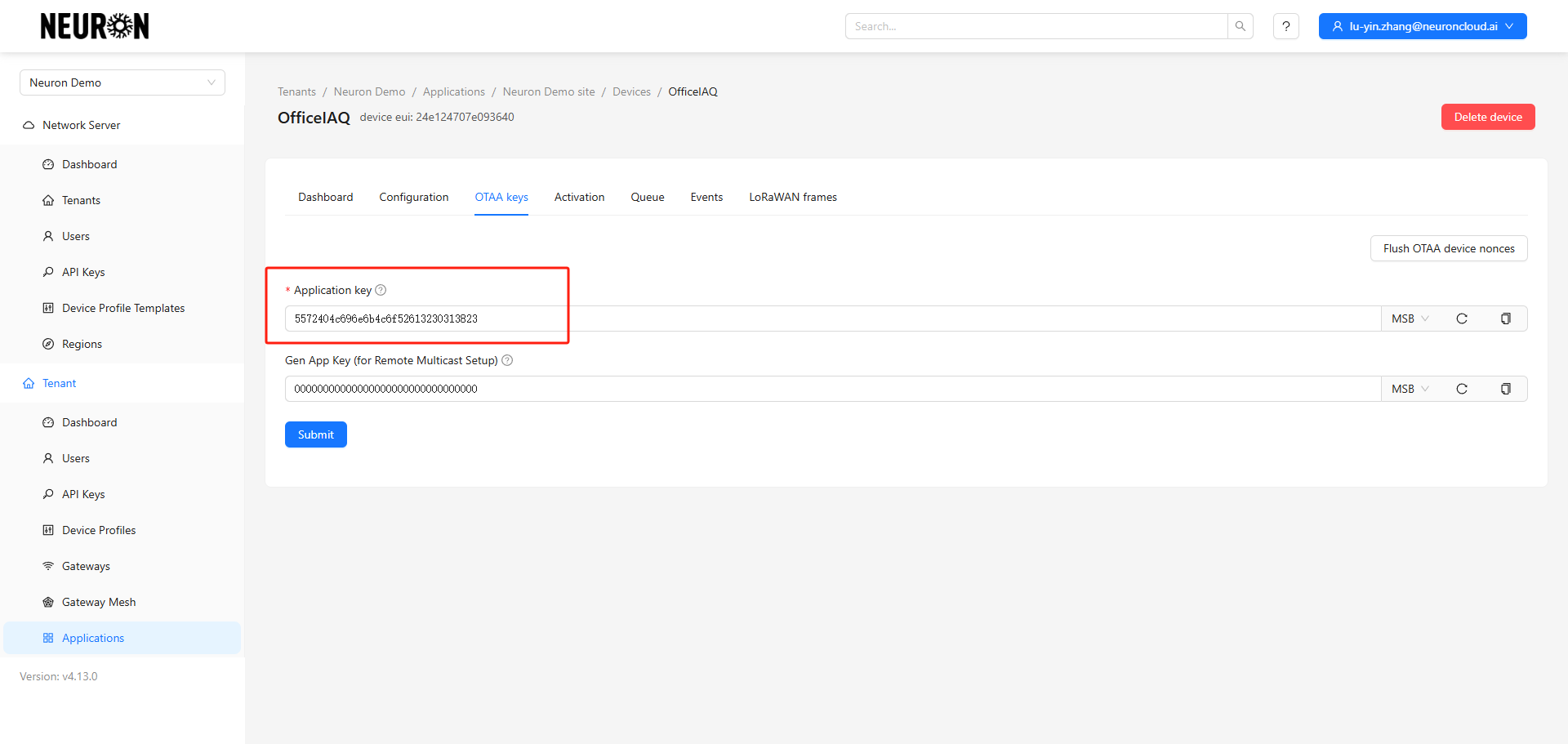Select the OTAA keys tab
1568x744 pixels.
501,197
